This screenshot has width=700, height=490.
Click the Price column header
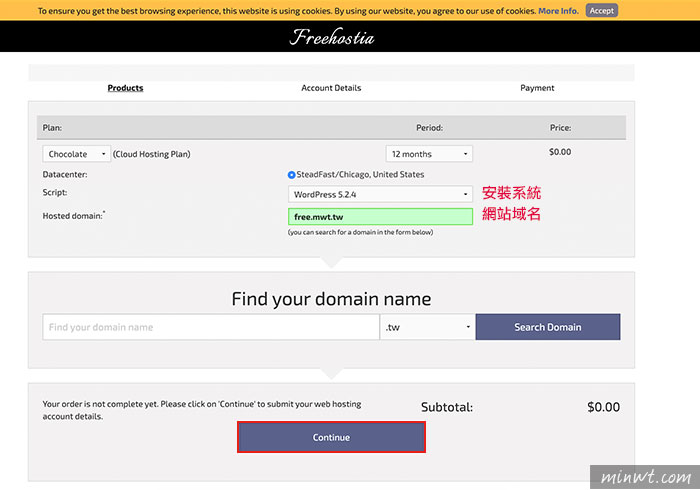560,128
